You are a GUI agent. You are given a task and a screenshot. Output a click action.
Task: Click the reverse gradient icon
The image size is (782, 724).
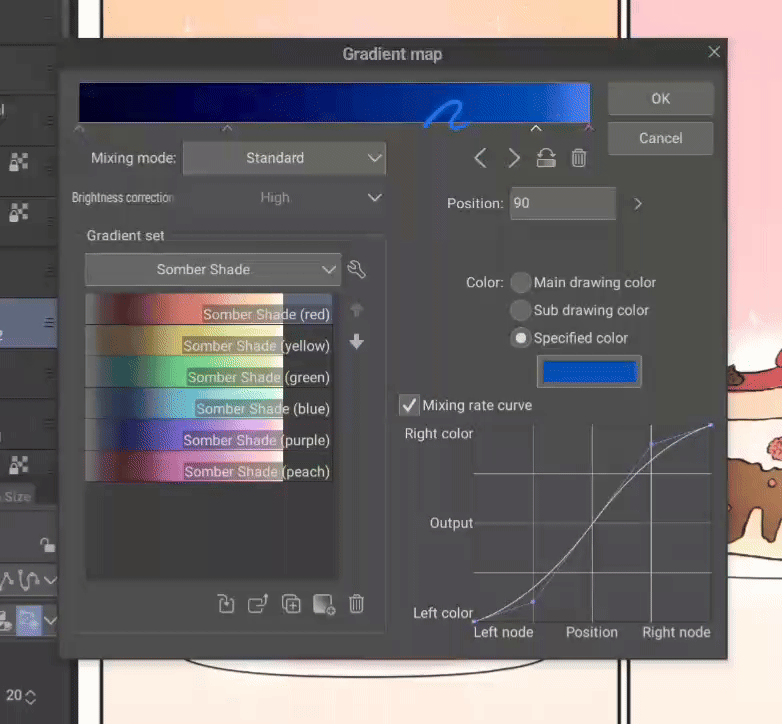pyautogui.click(x=546, y=159)
